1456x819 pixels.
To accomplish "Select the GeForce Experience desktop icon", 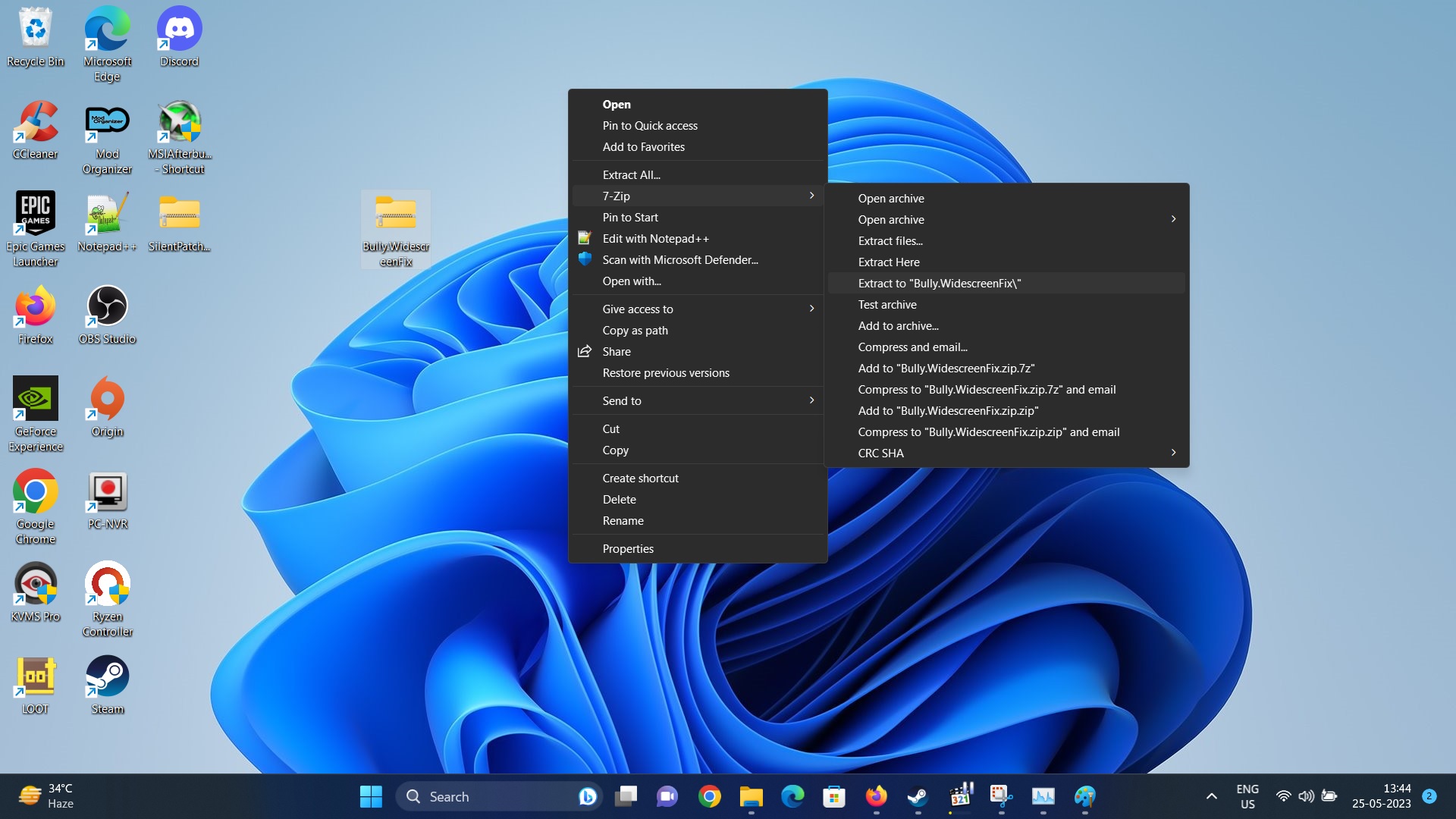I will tap(35, 400).
